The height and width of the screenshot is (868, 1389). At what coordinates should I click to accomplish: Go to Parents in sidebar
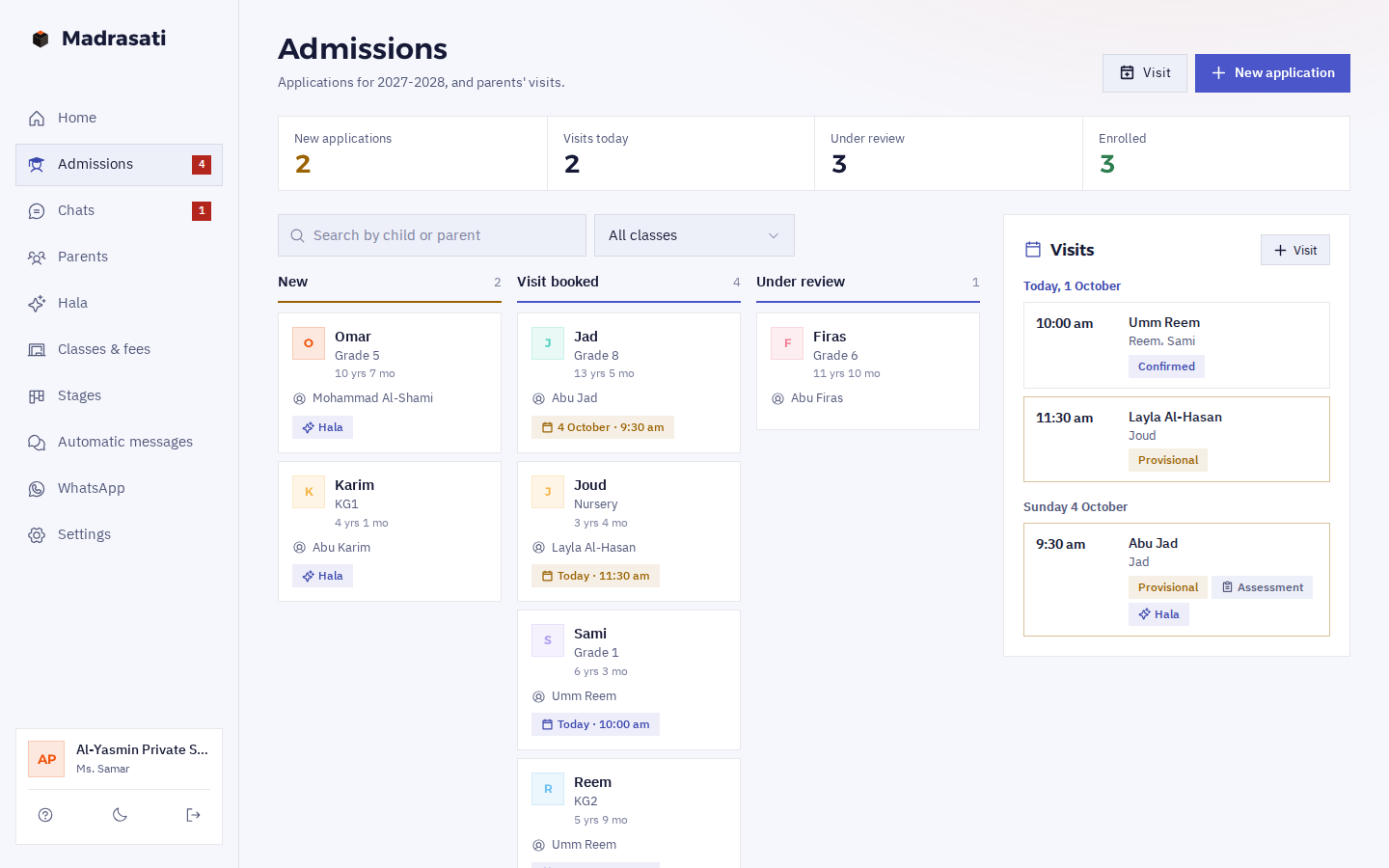click(x=119, y=257)
